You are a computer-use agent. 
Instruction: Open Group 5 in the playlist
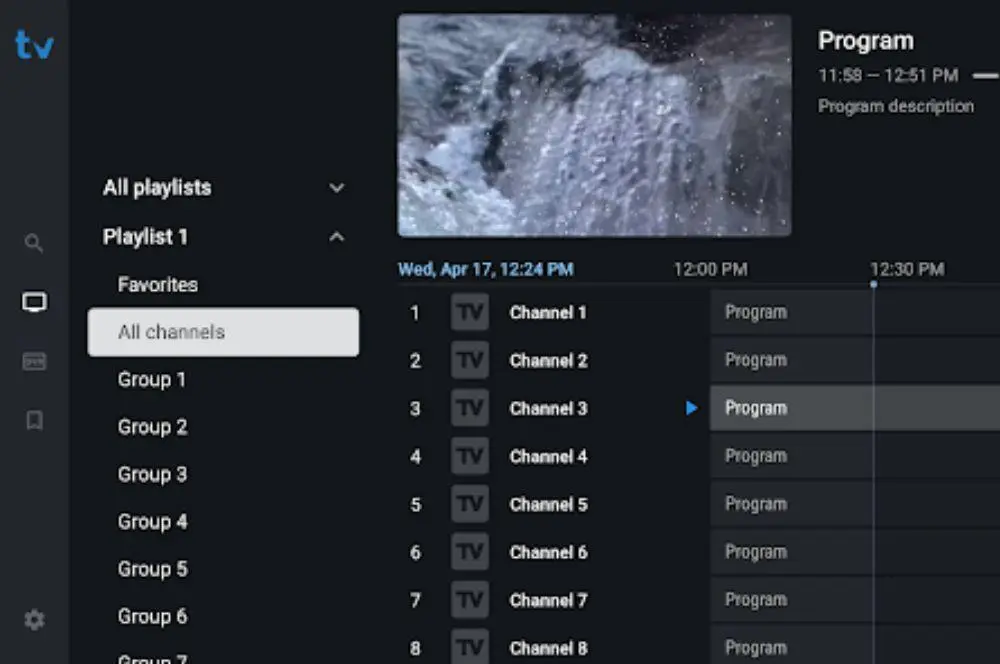coord(152,569)
